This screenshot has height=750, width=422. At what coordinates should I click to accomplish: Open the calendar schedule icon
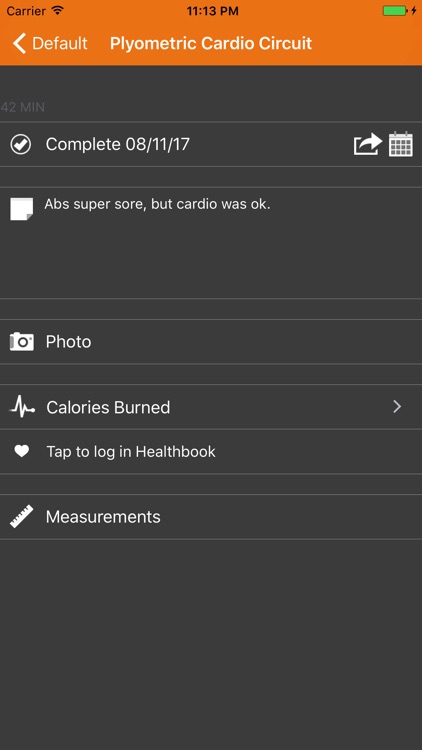coord(401,144)
